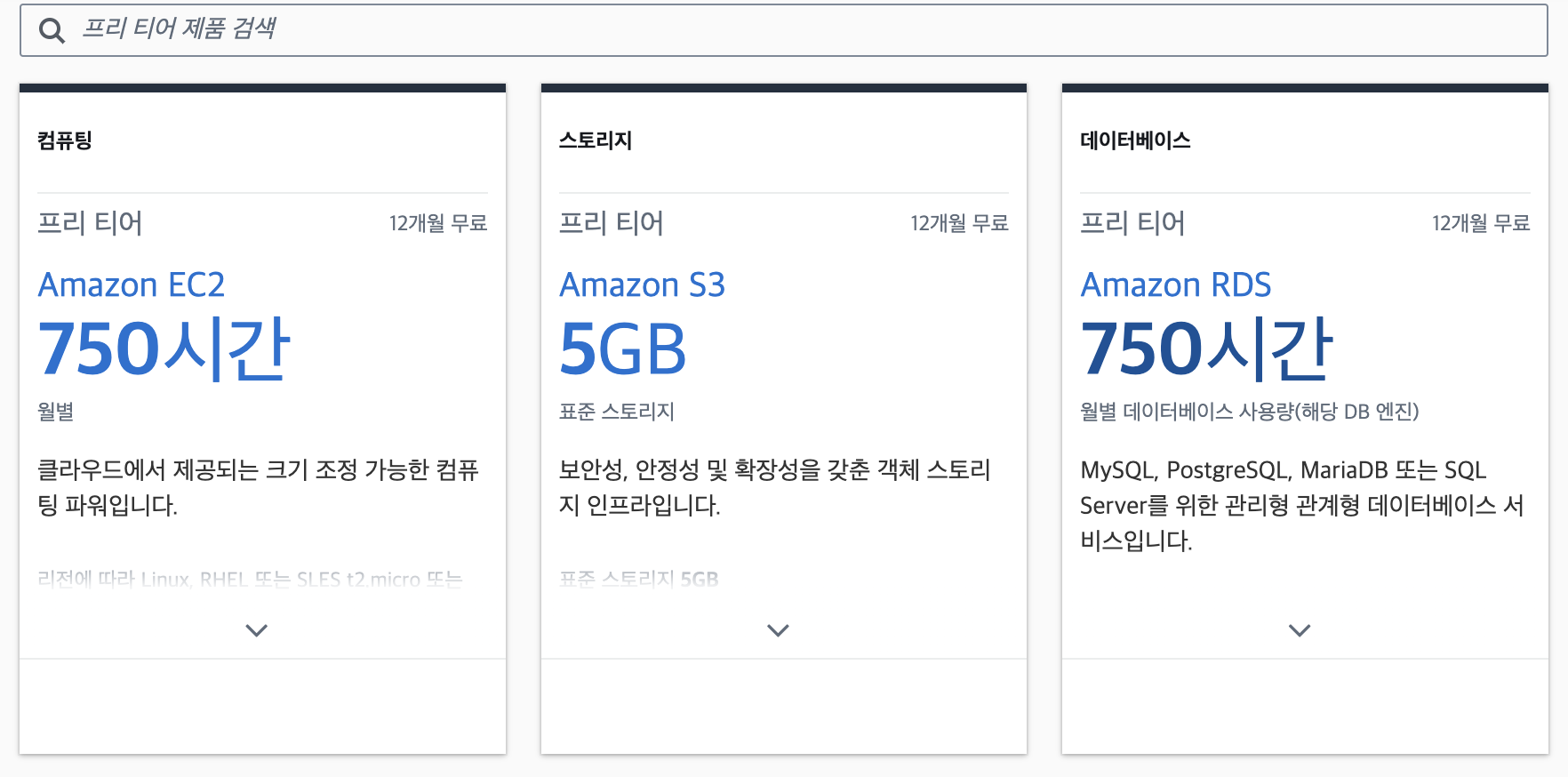Click the search magnifier icon
Screen dimensions: 1568x777
pyautogui.click(x=52, y=31)
